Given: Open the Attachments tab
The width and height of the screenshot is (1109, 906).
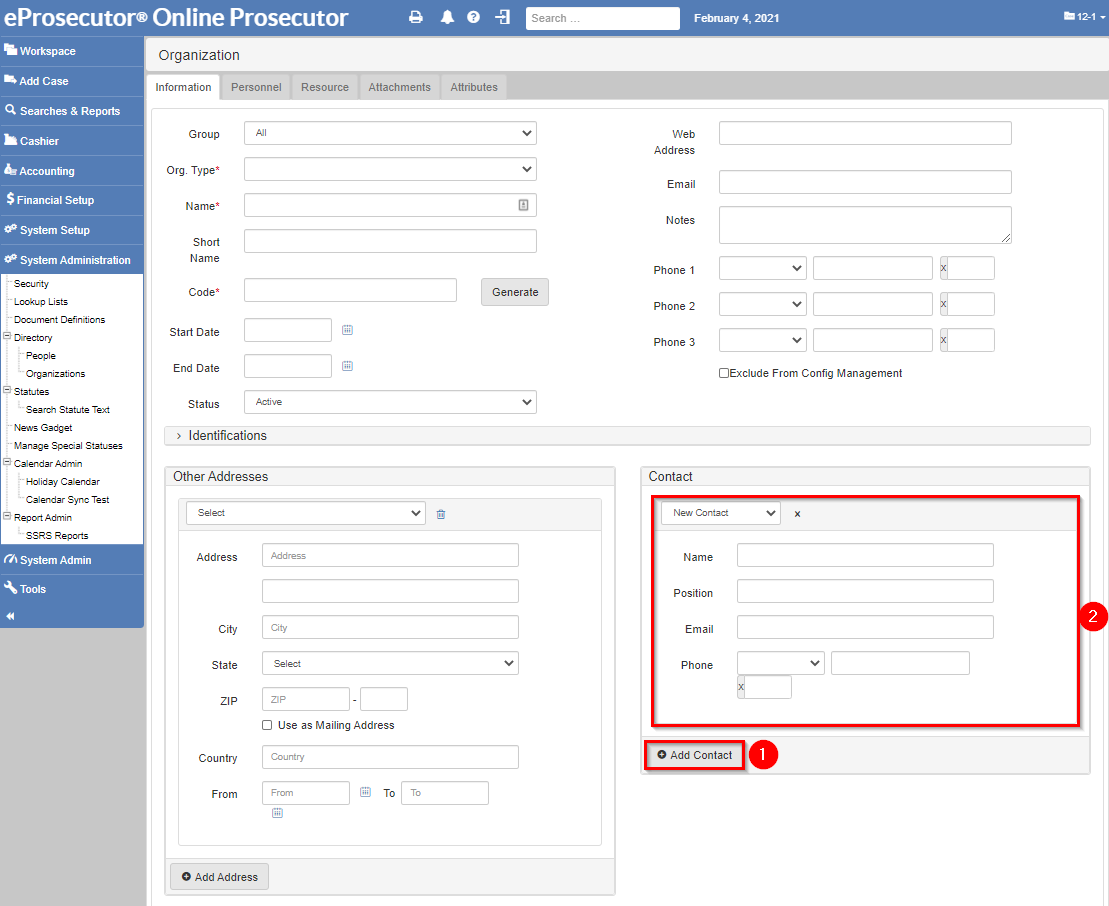Looking at the screenshot, I should tap(399, 87).
